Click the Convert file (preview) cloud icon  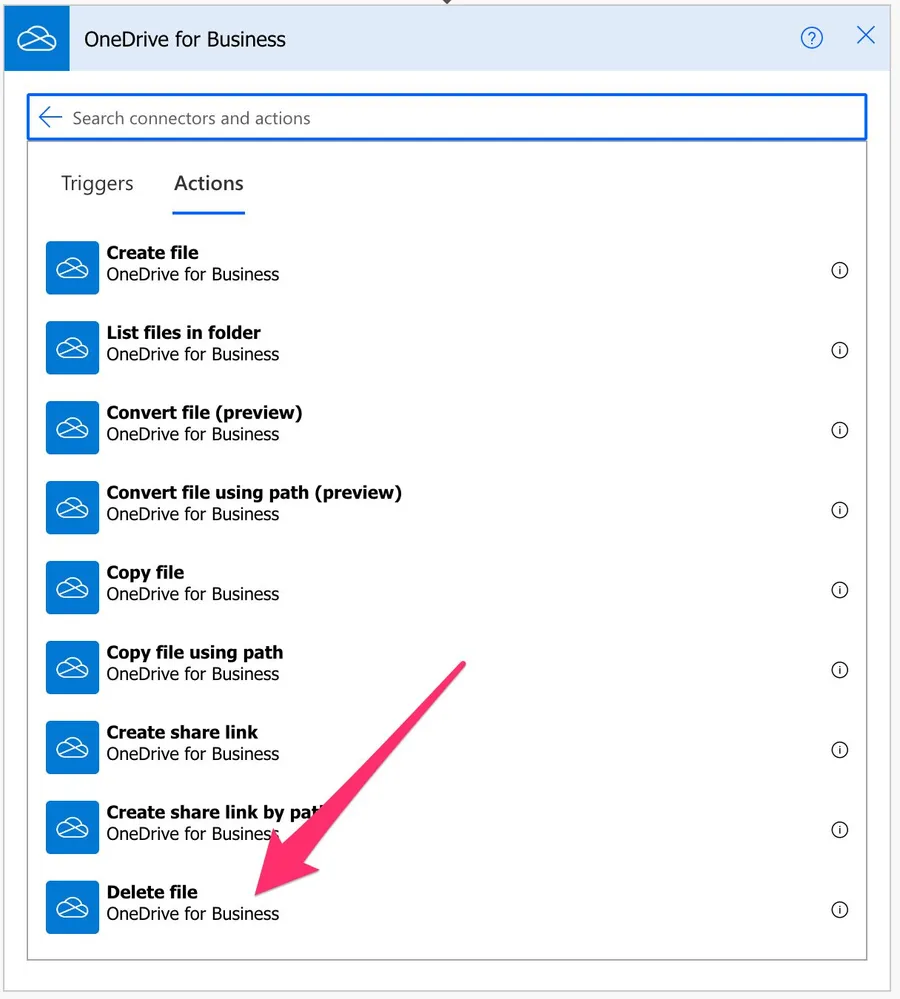tap(72, 428)
